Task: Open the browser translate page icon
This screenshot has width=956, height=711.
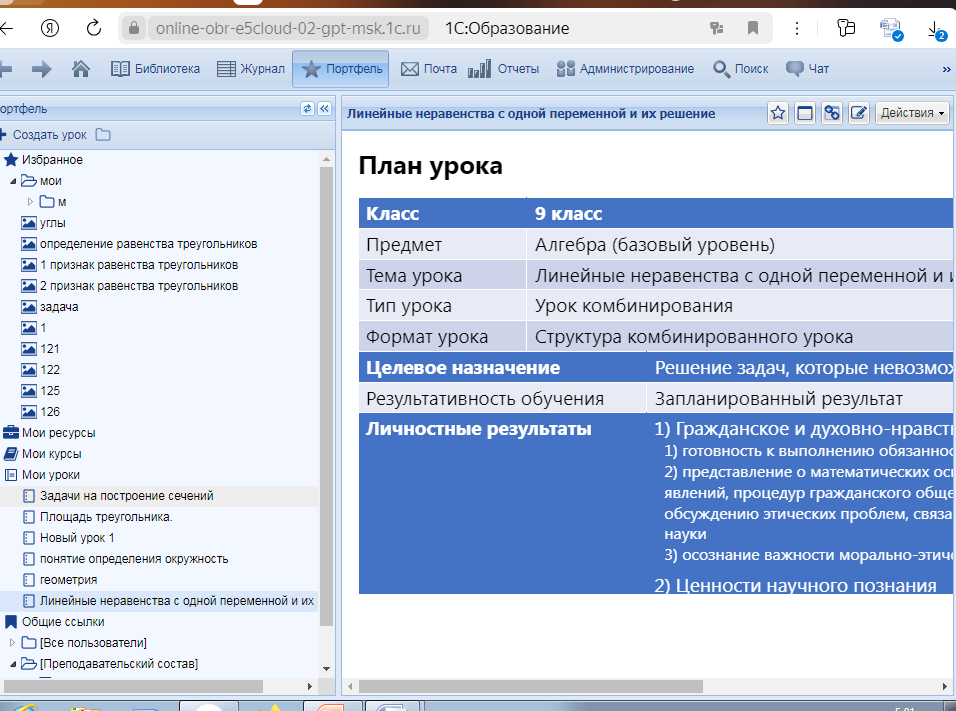Action: (717, 28)
